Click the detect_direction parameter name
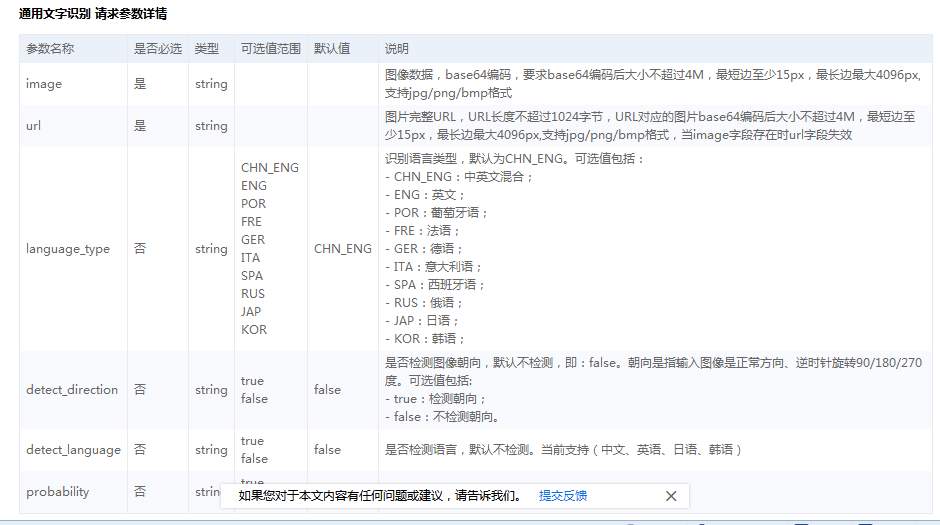Image resolution: width=940 pixels, height=525 pixels. click(x=72, y=390)
